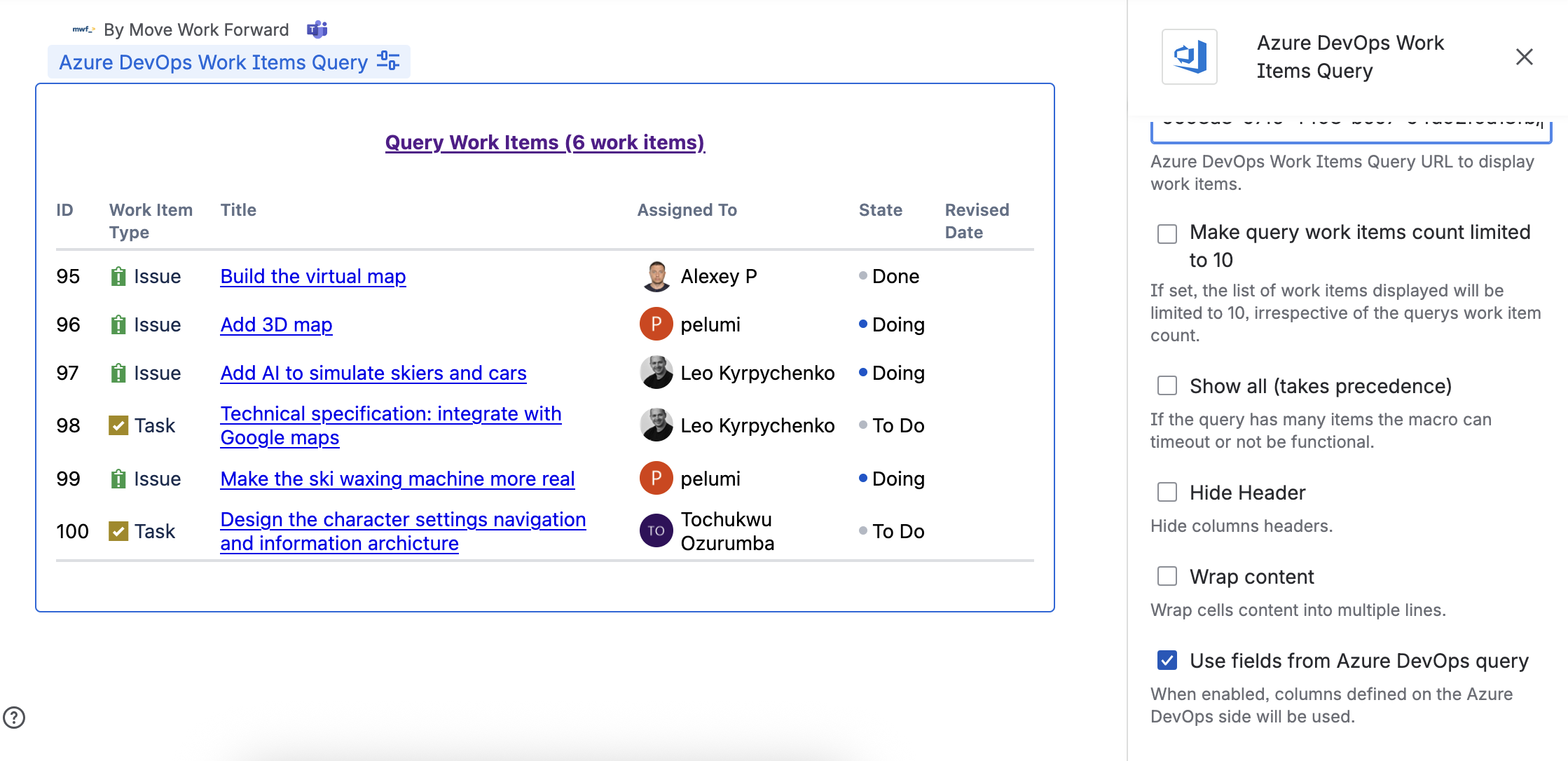This screenshot has height=761, width=1568.
Task: Open Make the ski waxing machine more real
Action: (x=397, y=479)
